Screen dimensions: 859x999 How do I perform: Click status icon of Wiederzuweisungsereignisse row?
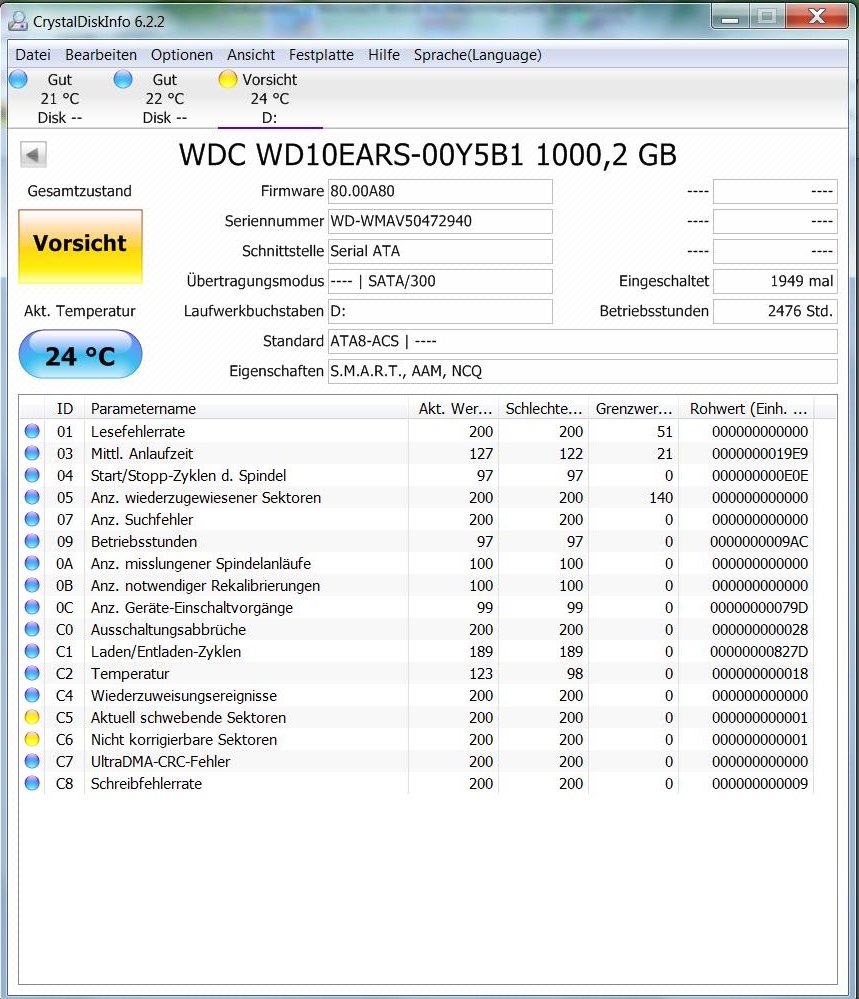coord(32,695)
